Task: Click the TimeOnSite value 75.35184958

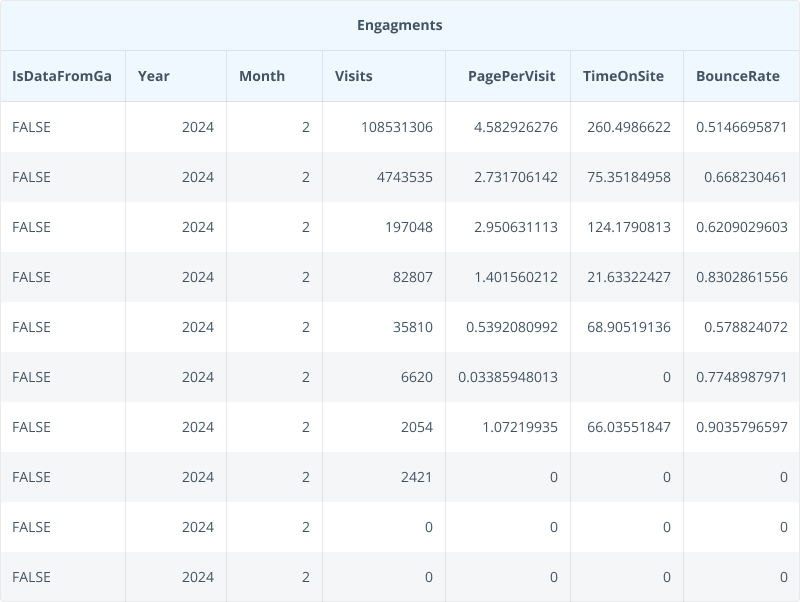Action: coord(629,177)
